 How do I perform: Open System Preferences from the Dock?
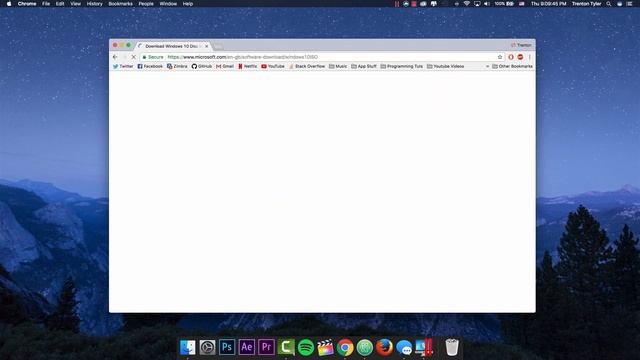coord(207,347)
